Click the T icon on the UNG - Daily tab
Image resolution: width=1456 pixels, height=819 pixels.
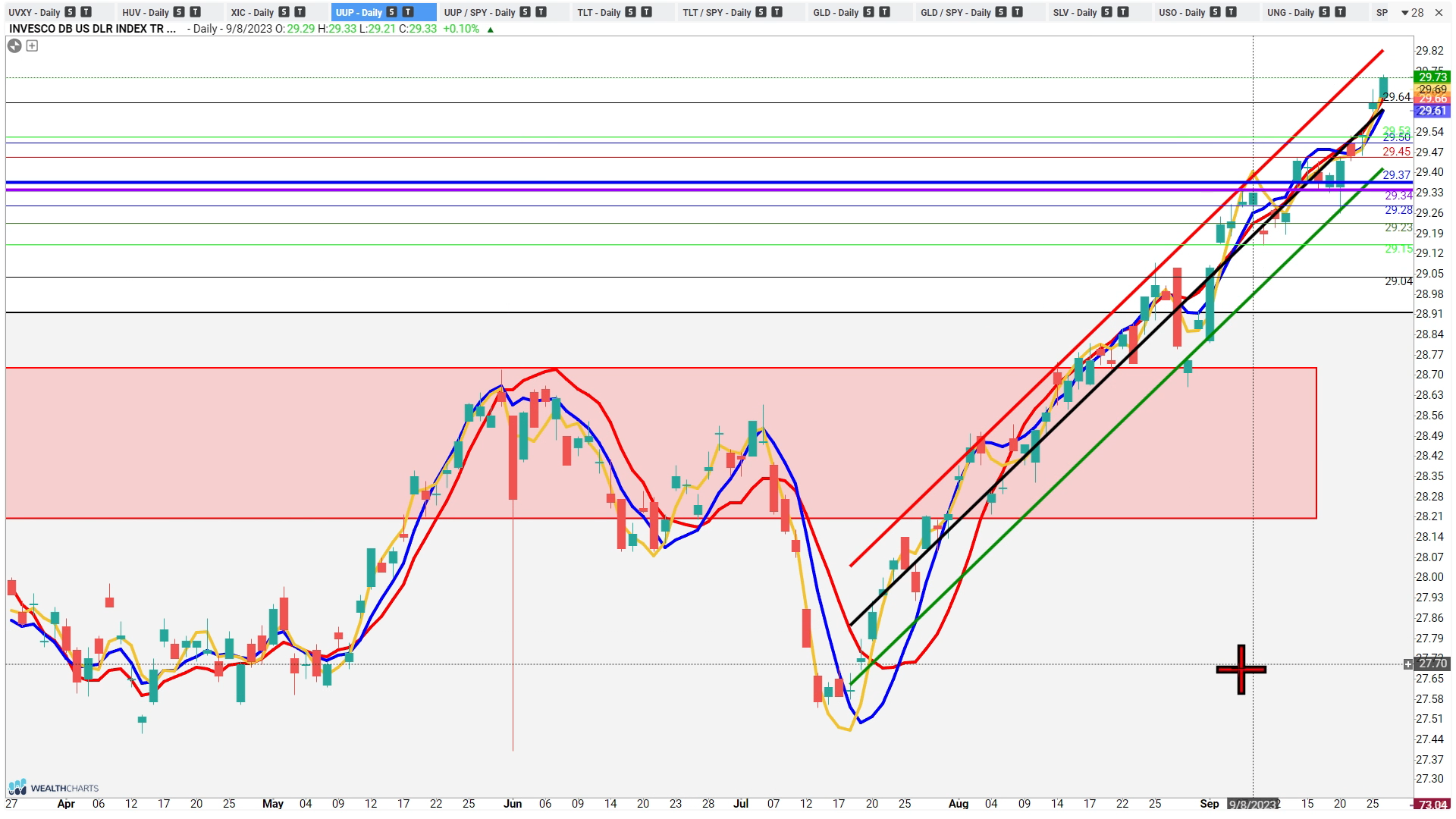coord(1341,12)
